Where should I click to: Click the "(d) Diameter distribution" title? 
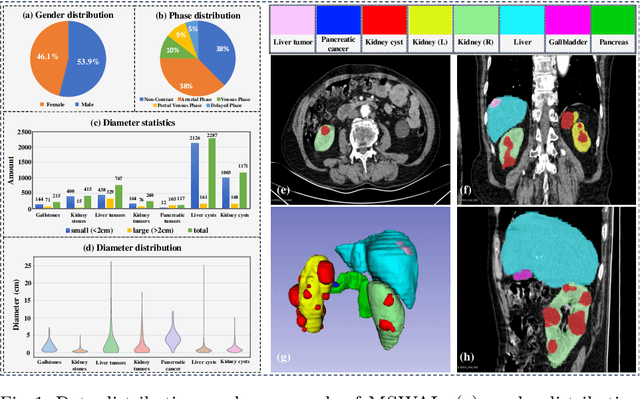(131, 248)
